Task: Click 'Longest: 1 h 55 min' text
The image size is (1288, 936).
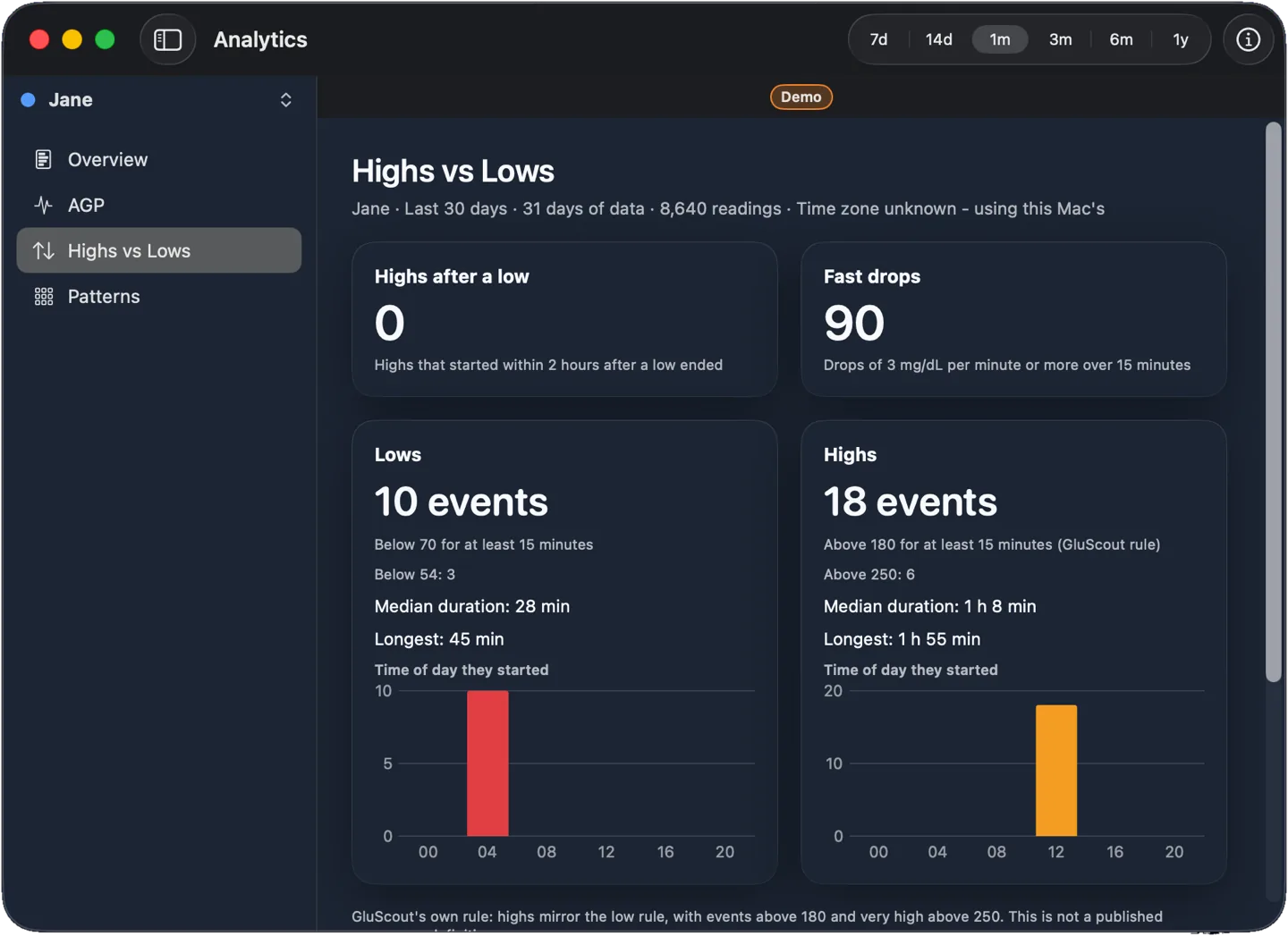Action: pos(902,639)
